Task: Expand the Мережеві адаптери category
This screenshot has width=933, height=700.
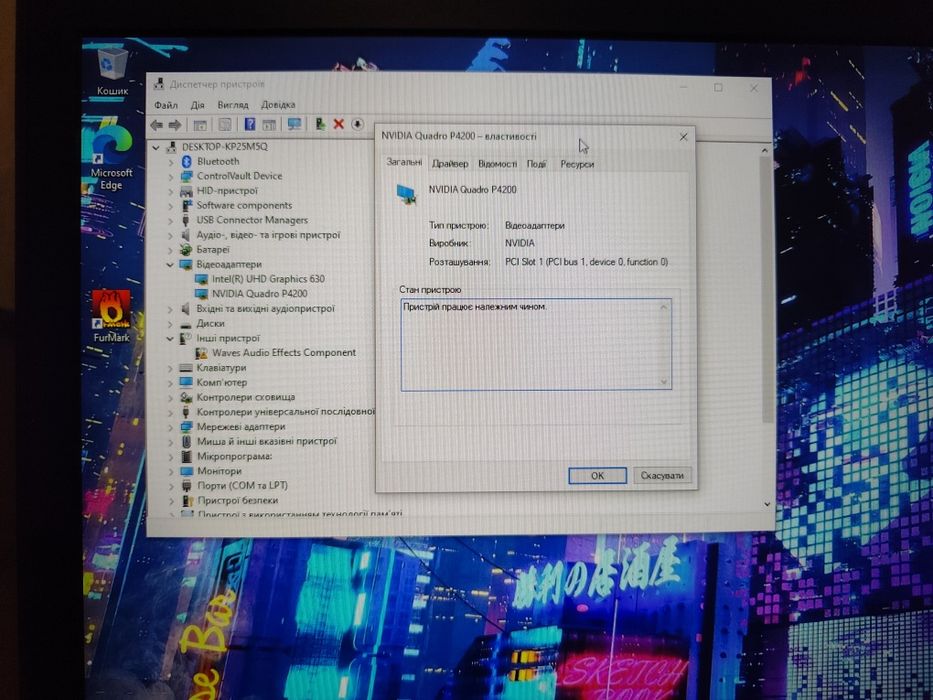Action: click(171, 427)
